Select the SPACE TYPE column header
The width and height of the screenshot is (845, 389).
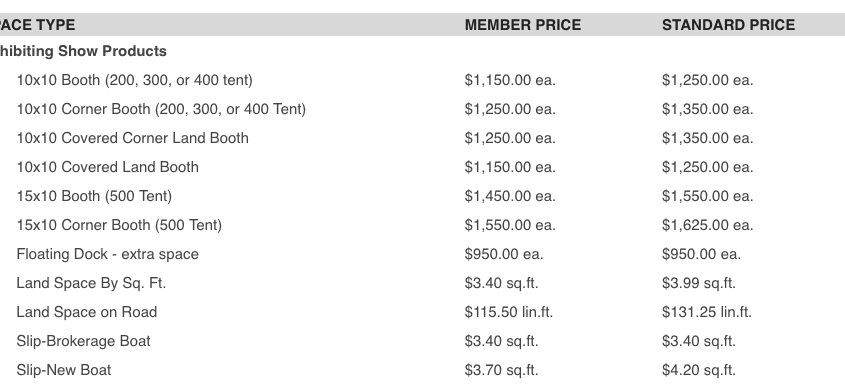37,25
